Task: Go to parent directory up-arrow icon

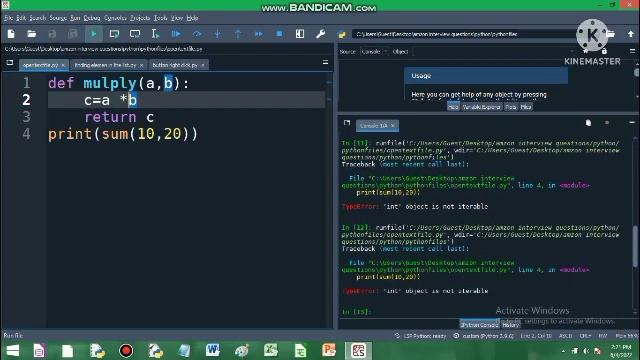Action: pos(631,34)
